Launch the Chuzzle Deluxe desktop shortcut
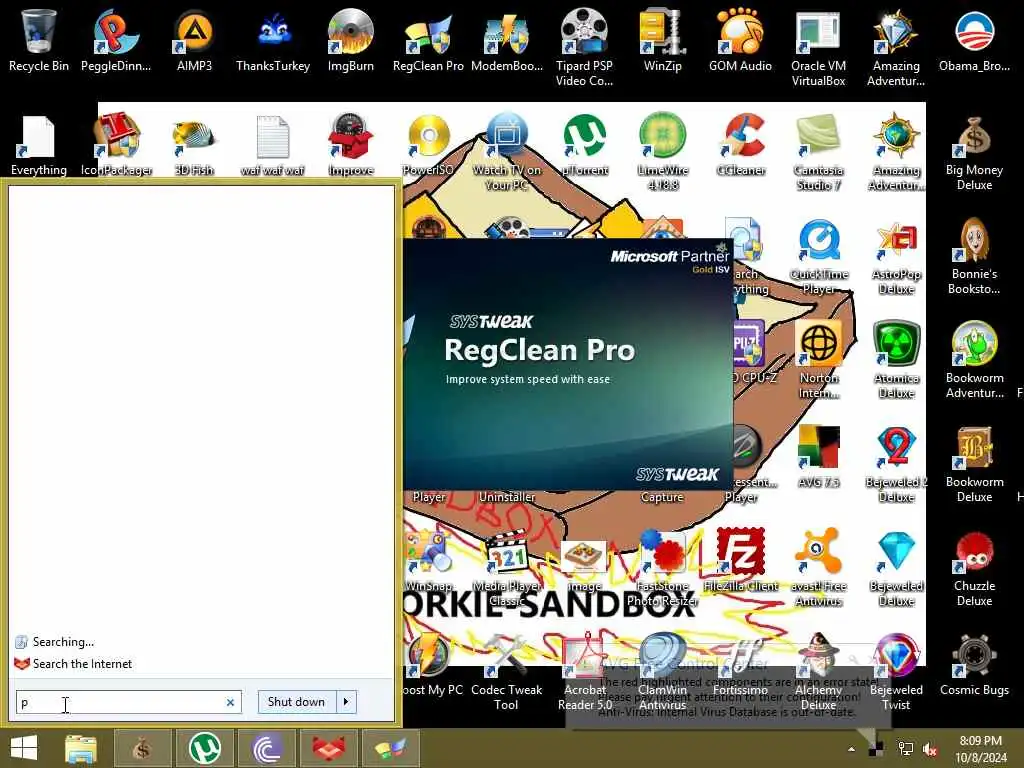This screenshot has height=768, width=1024. point(974,568)
